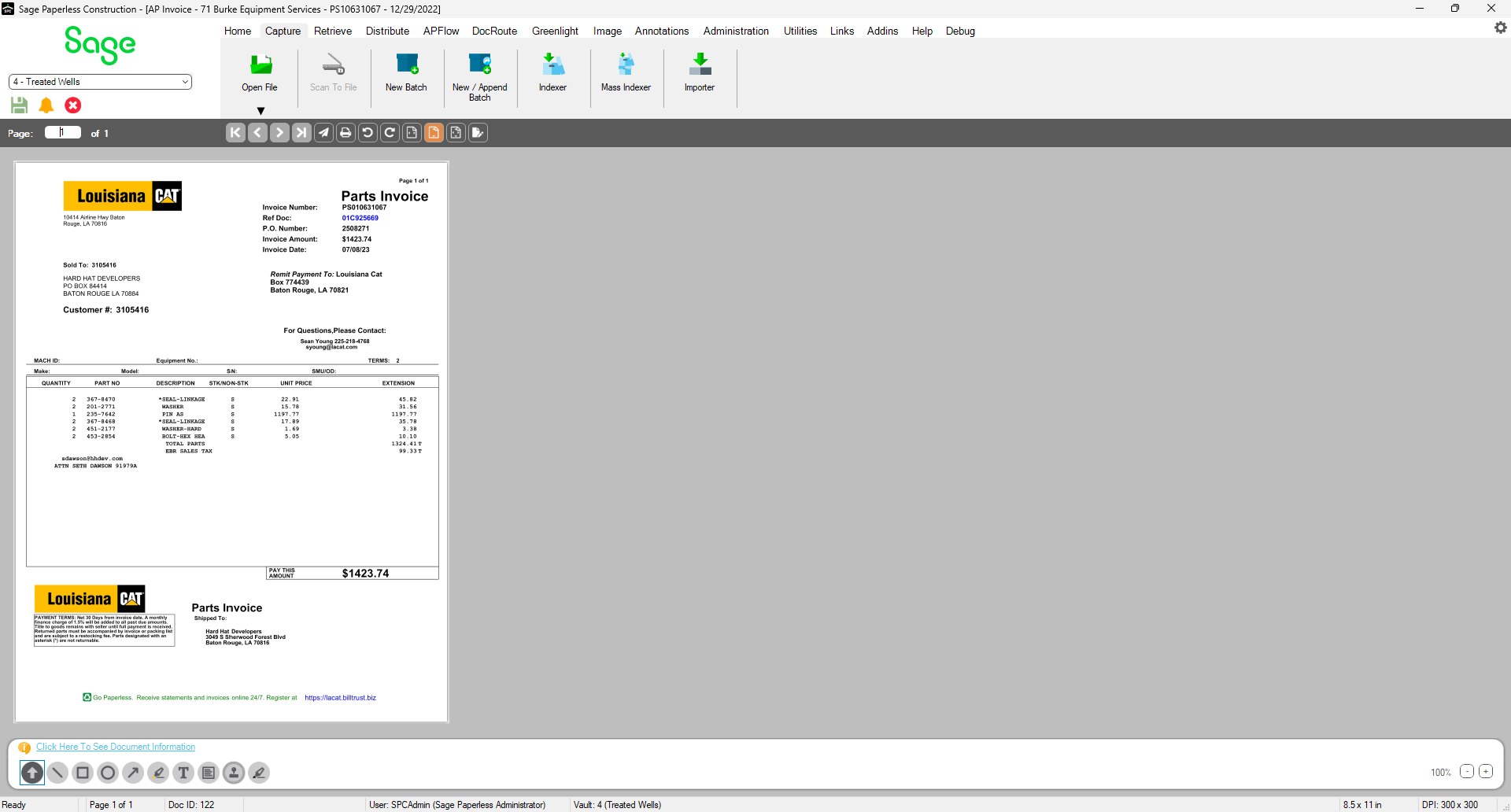Open the Retrieve menu
Image resolution: width=1511 pixels, height=812 pixels.
(333, 31)
